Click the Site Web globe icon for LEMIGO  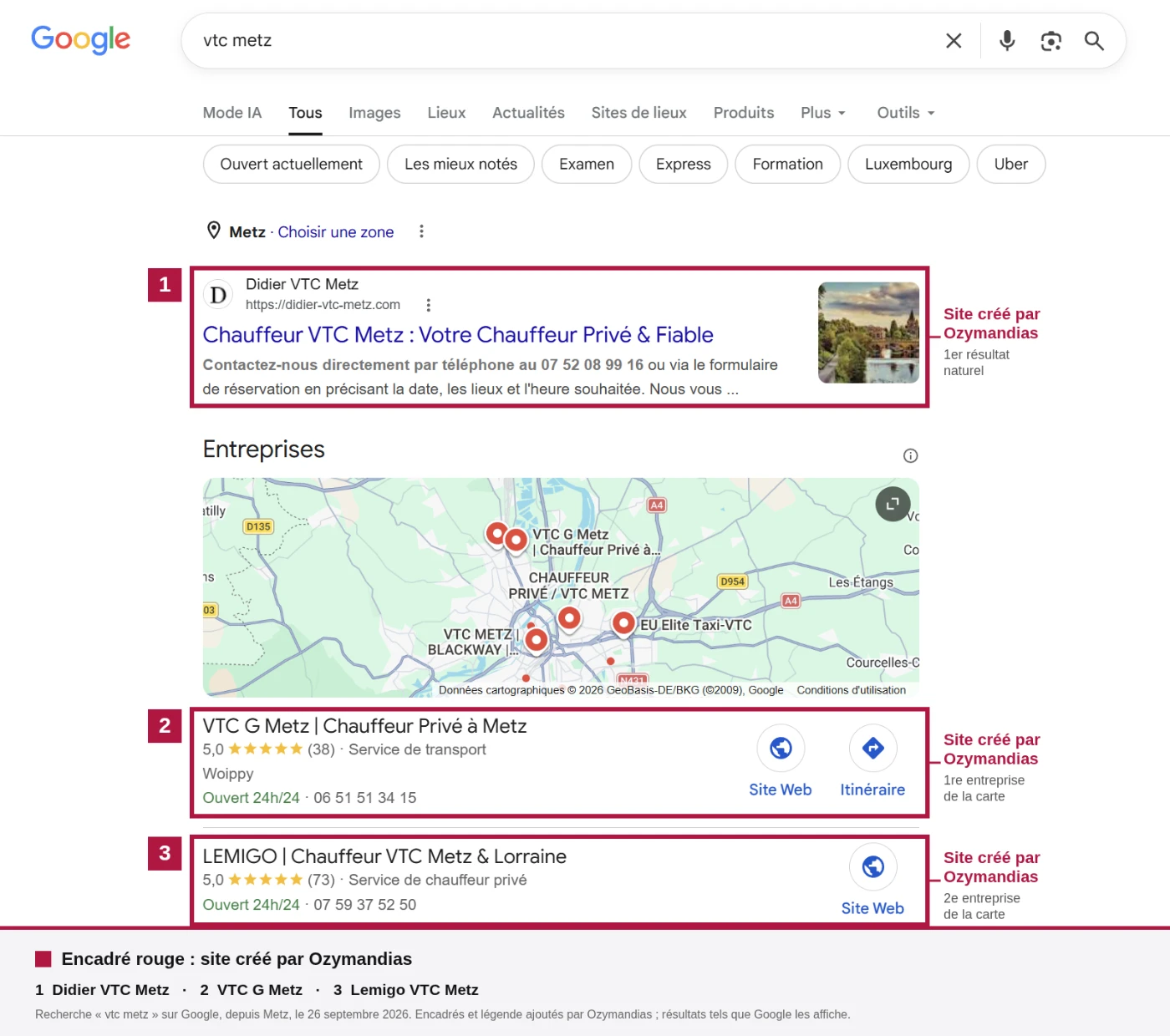coord(873,866)
